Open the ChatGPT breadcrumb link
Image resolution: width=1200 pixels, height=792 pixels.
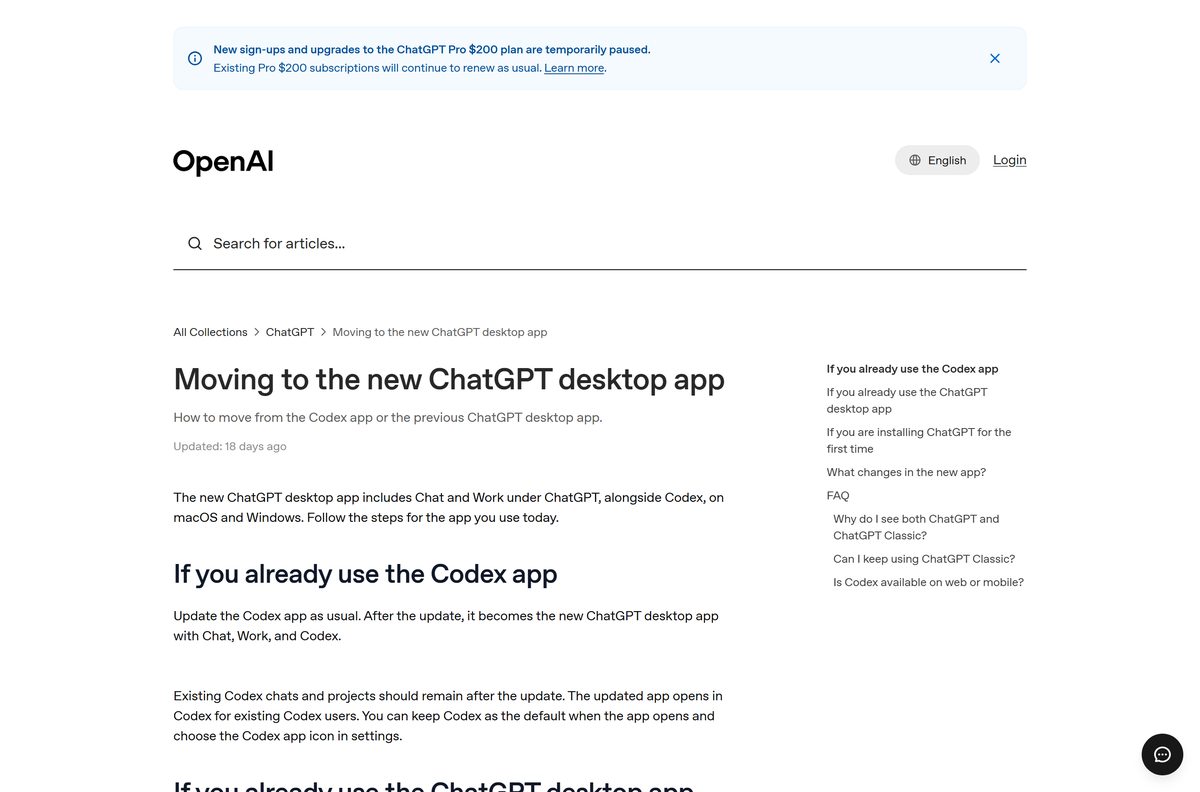[290, 332]
